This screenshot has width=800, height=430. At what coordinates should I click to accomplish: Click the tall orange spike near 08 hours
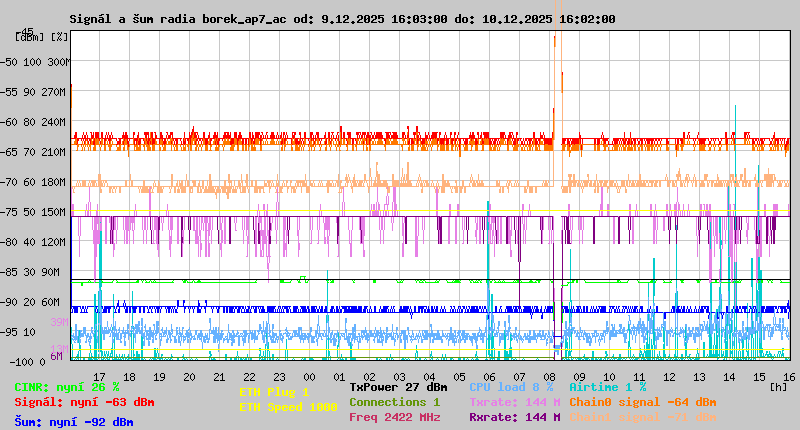click(x=554, y=80)
